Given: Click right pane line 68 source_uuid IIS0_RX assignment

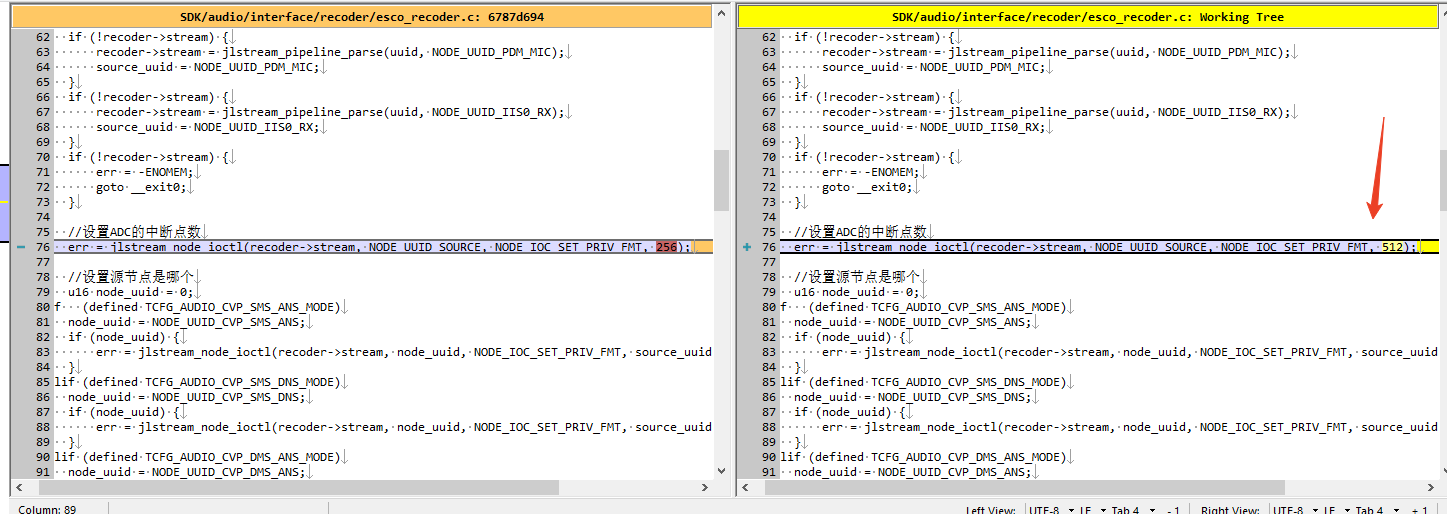Looking at the screenshot, I should [x=934, y=127].
